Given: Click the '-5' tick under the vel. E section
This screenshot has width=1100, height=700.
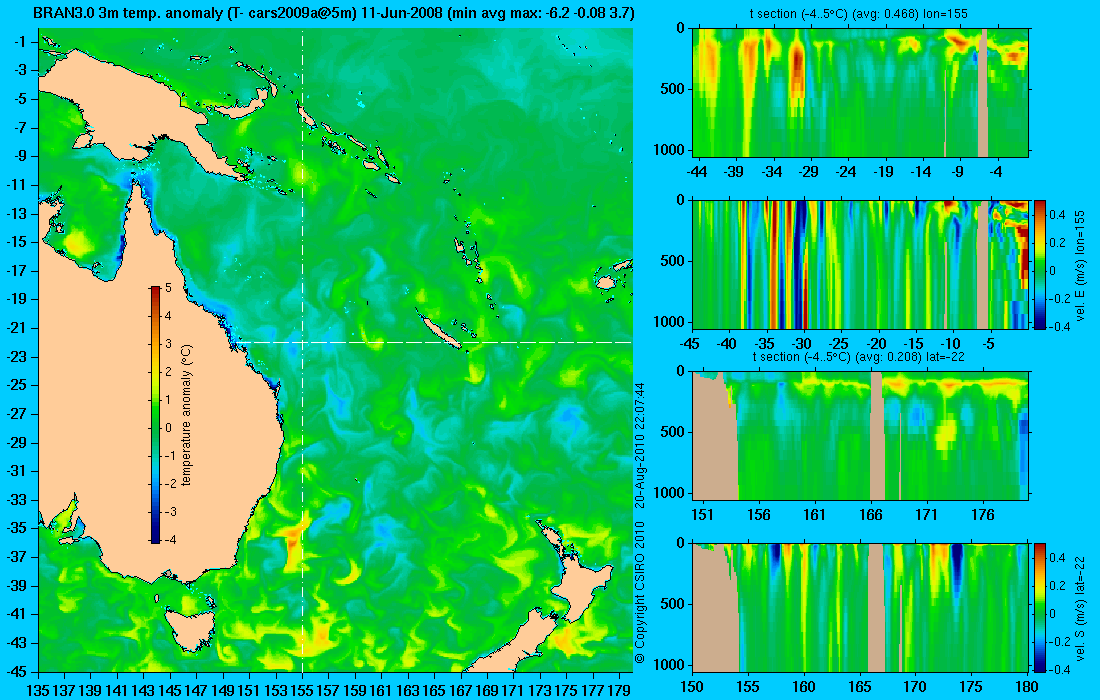Looking at the screenshot, I should click(x=988, y=344).
